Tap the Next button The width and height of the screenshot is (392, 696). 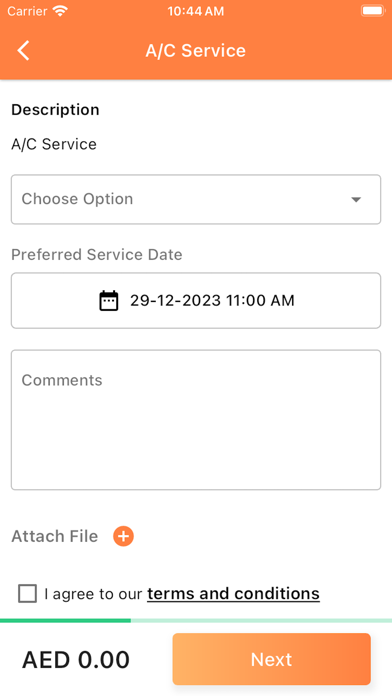272,659
